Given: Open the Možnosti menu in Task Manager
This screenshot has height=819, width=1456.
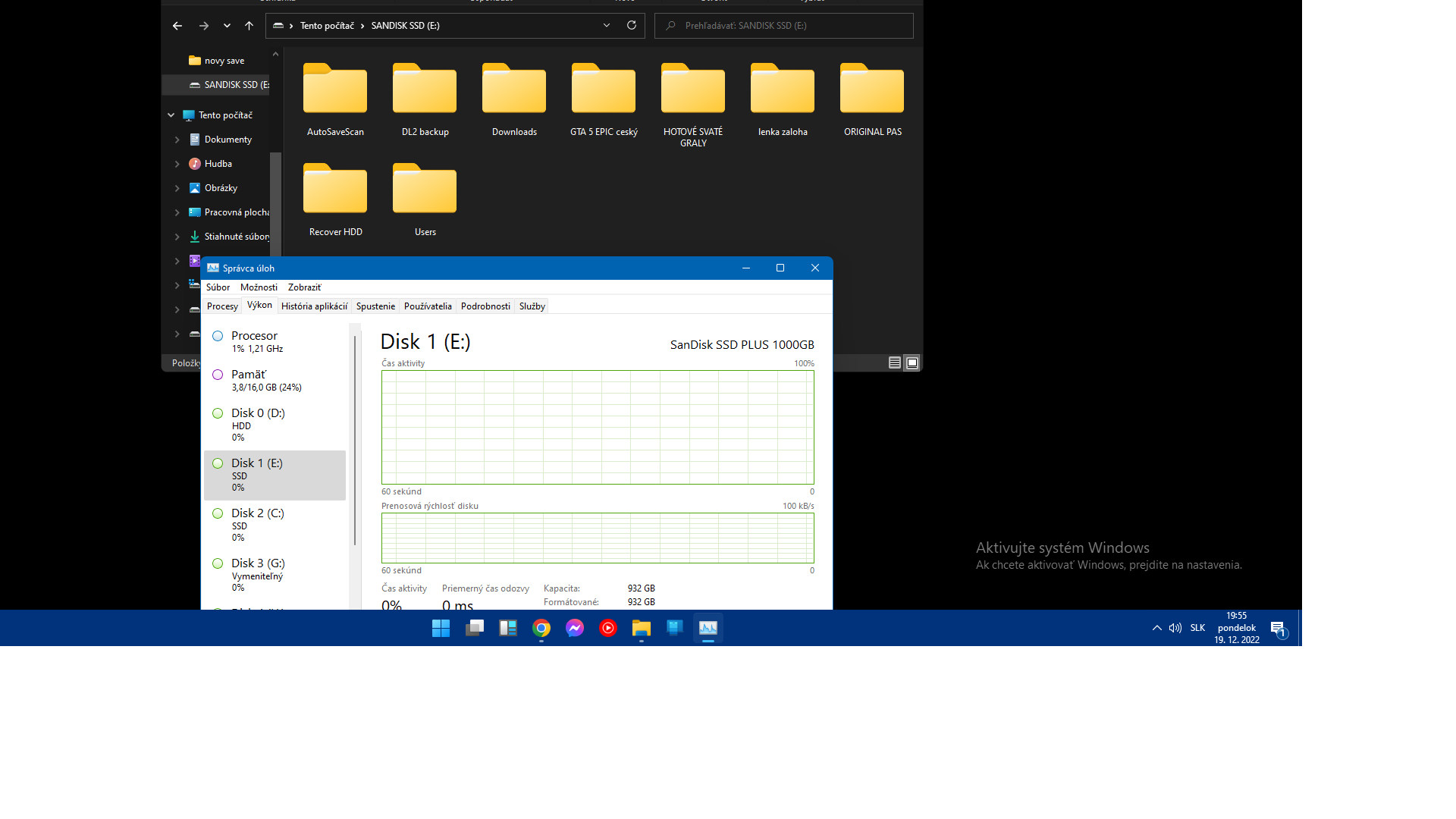Looking at the screenshot, I should [259, 287].
